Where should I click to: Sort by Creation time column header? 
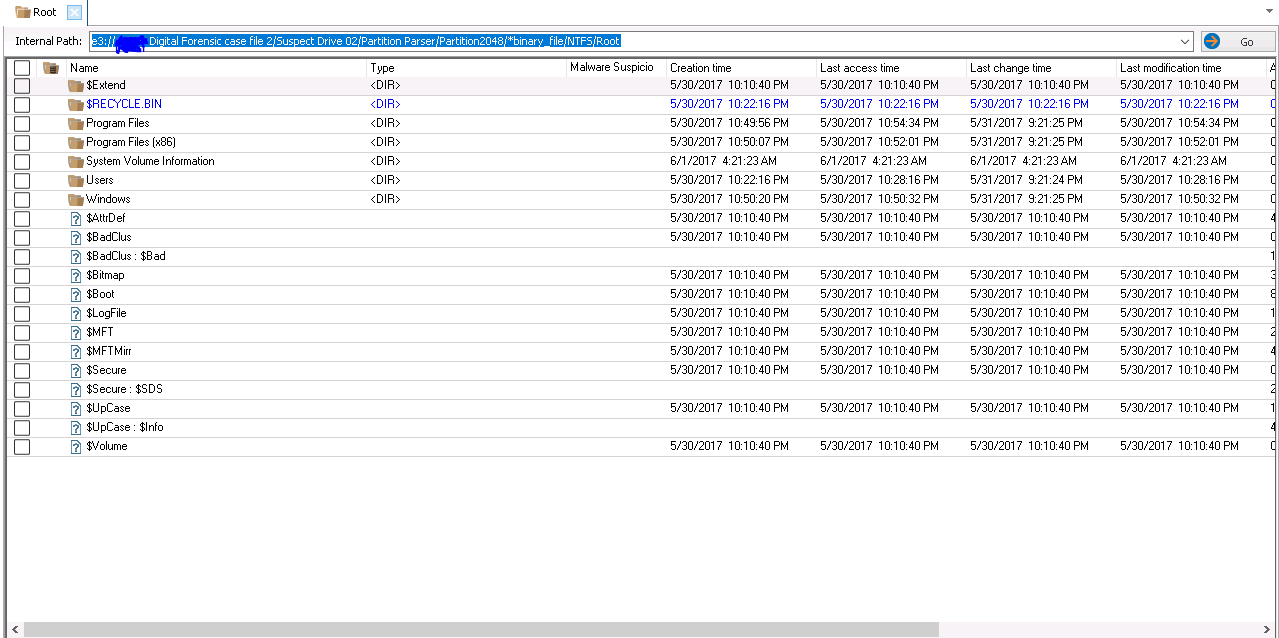coord(742,68)
